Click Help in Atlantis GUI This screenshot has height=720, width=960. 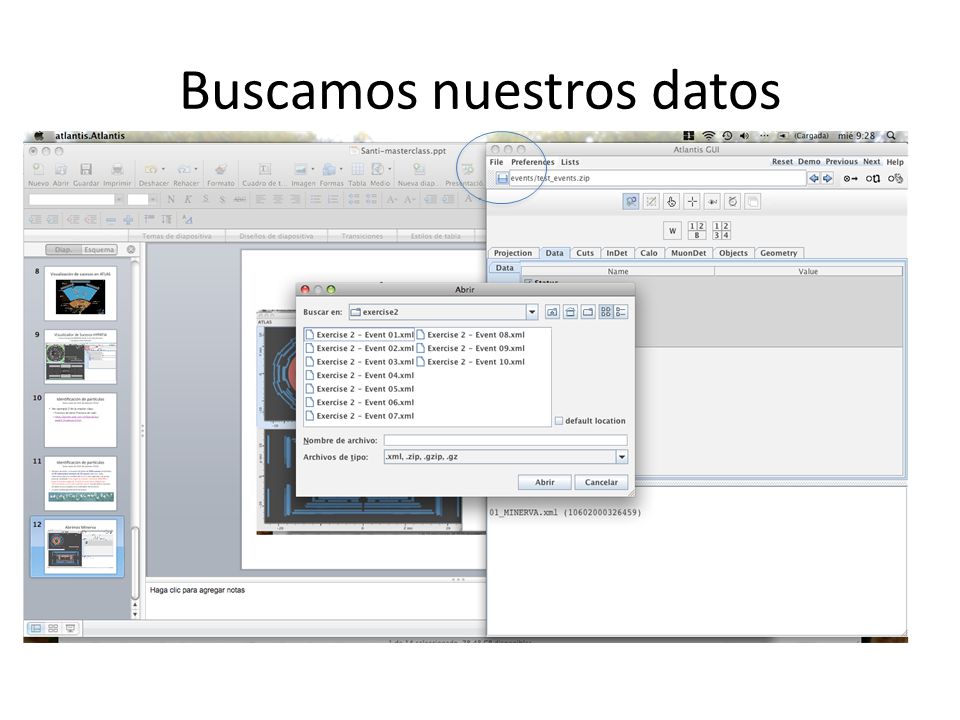(x=894, y=162)
